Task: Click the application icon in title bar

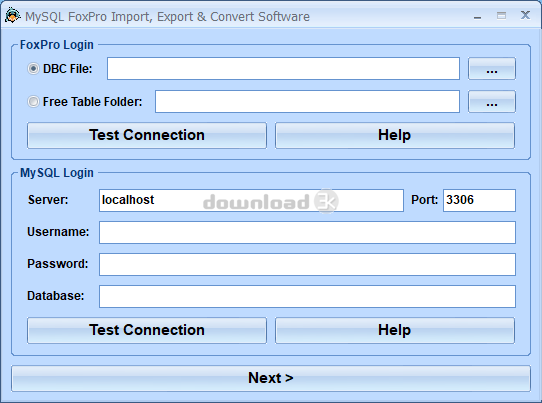Action: click(13, 16)
